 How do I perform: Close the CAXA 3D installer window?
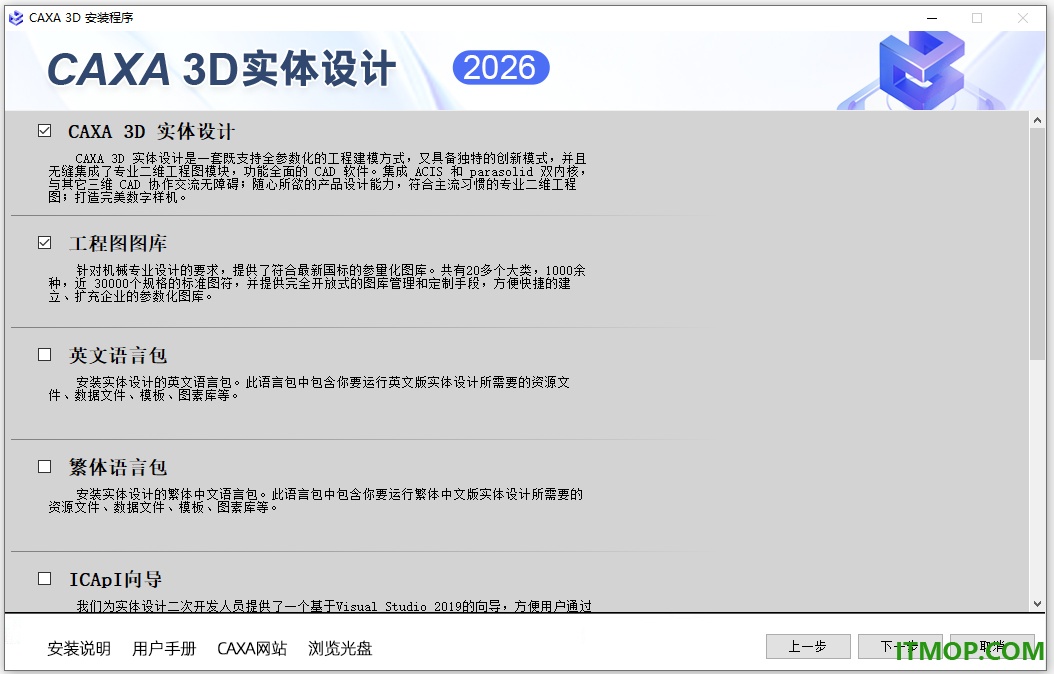(1022, 18)
